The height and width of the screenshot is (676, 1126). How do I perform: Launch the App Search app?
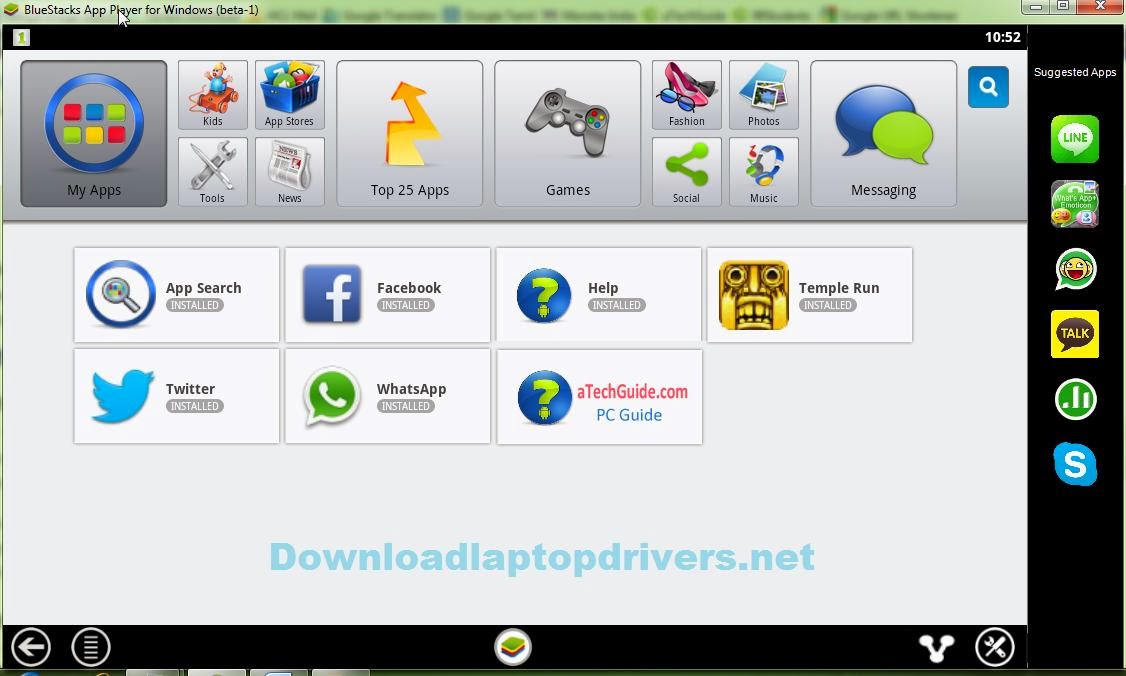pyautogui.click(x=176, y=295)
